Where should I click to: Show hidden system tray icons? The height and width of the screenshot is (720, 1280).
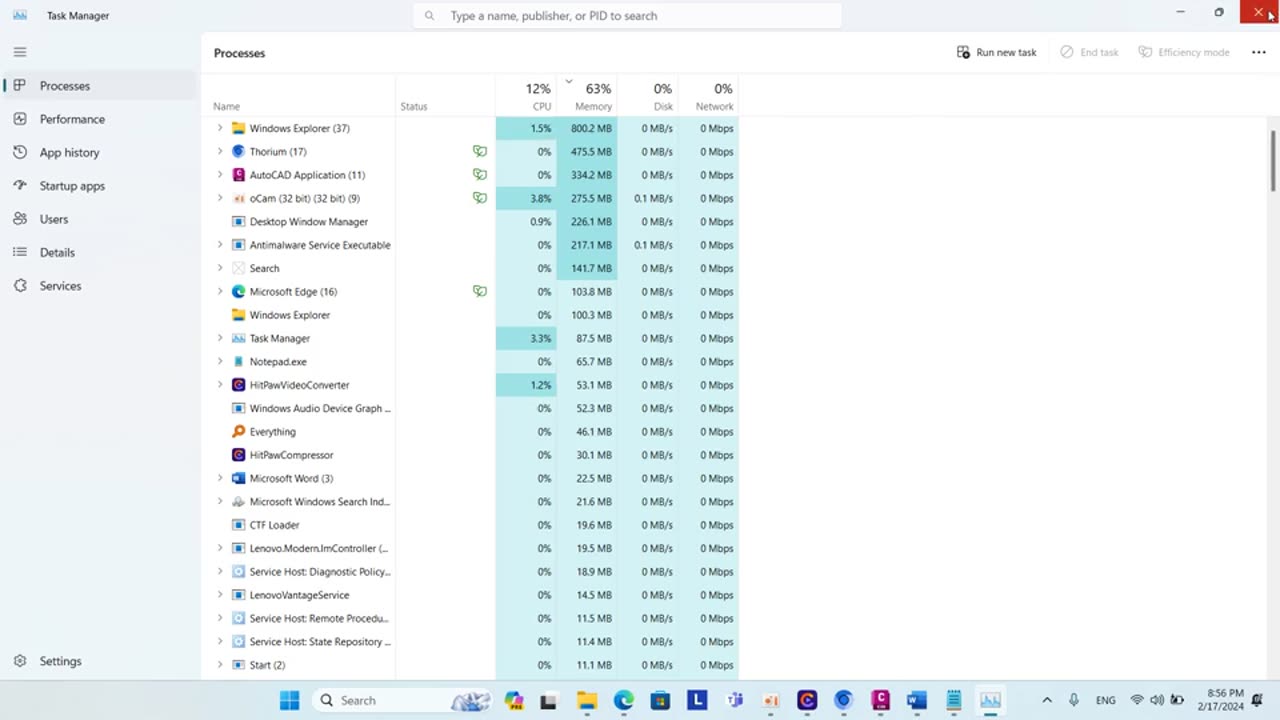pyautogui.click(x=1047, y=700)
